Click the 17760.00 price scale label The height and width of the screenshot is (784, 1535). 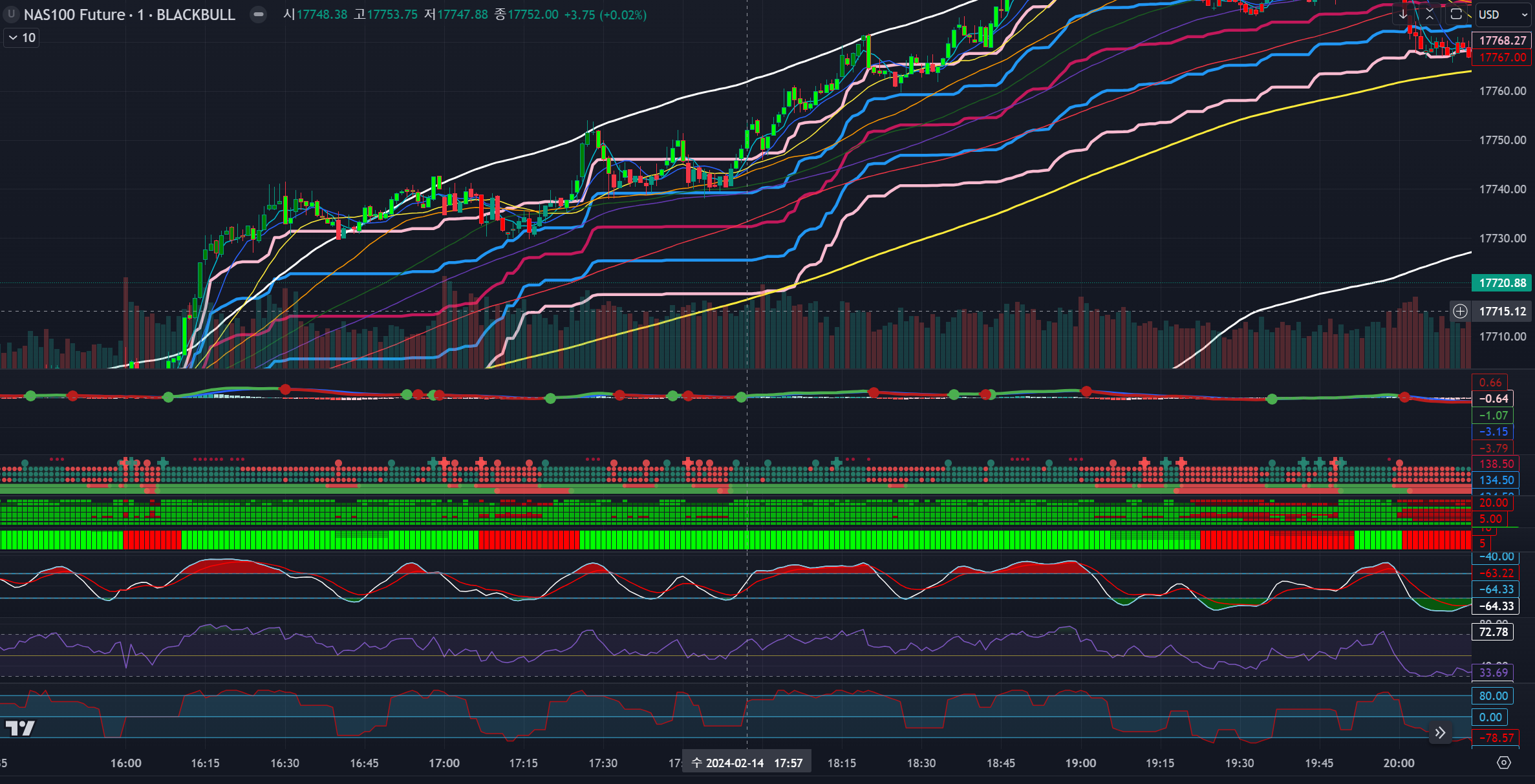point(1502,91)
